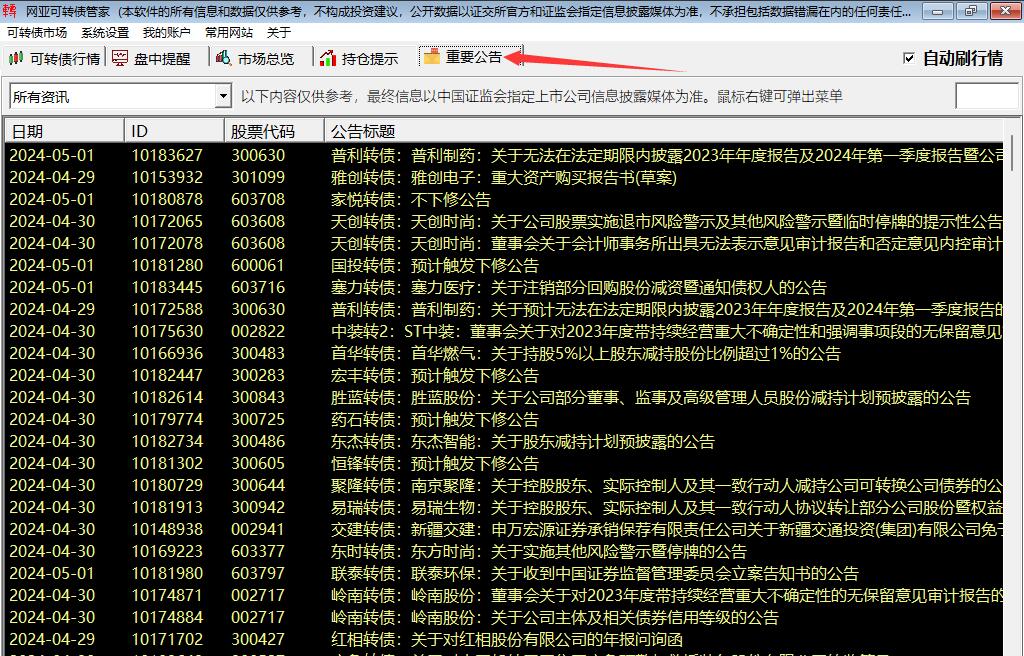Toggle the 自动刷行情 checkbox
The image size is (1024, 656).
[x=908, y=58]
